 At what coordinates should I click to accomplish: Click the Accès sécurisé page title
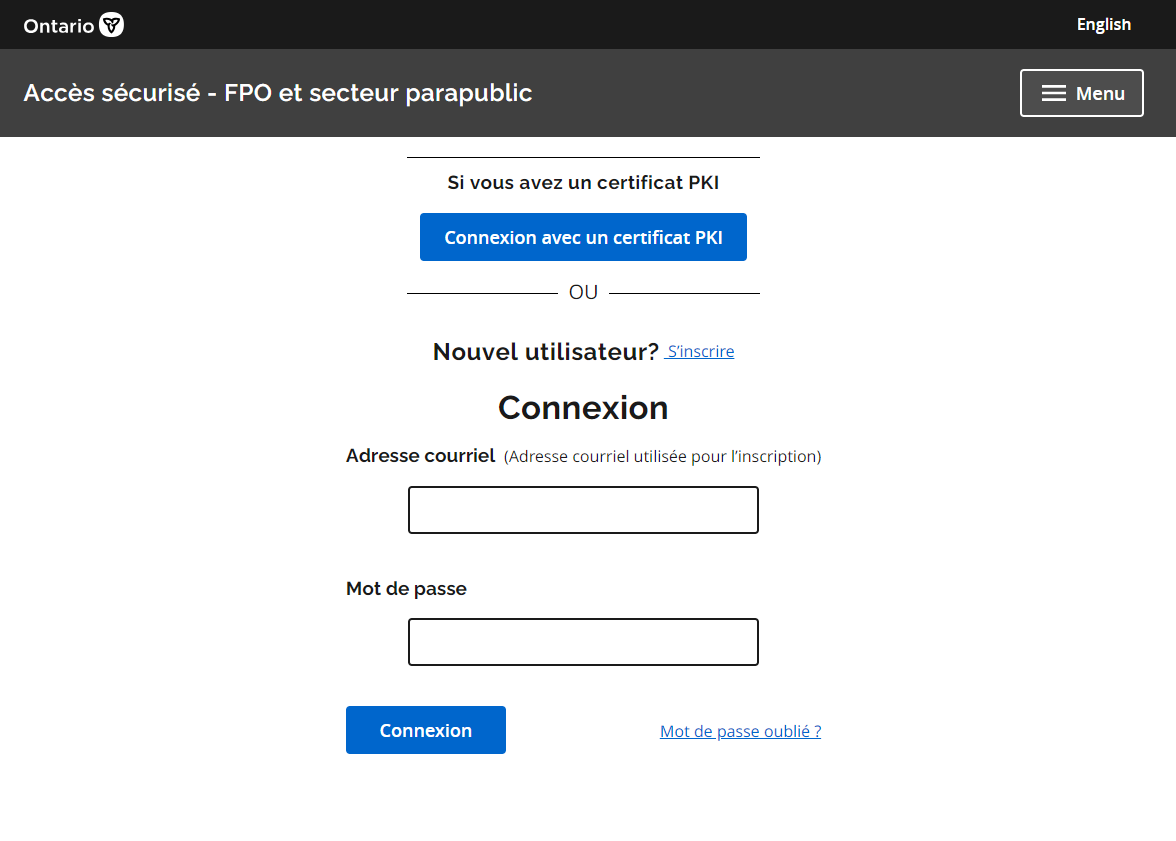pos(278,93)
